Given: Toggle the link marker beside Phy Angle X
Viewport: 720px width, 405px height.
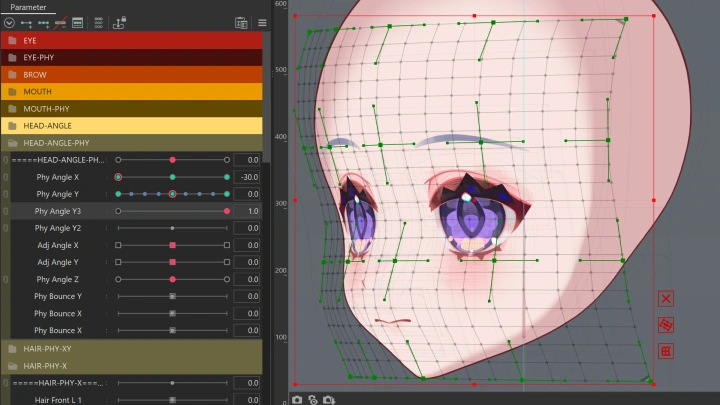Looking at the screenshot, I should pyautogui.click(x=5, y=177).
